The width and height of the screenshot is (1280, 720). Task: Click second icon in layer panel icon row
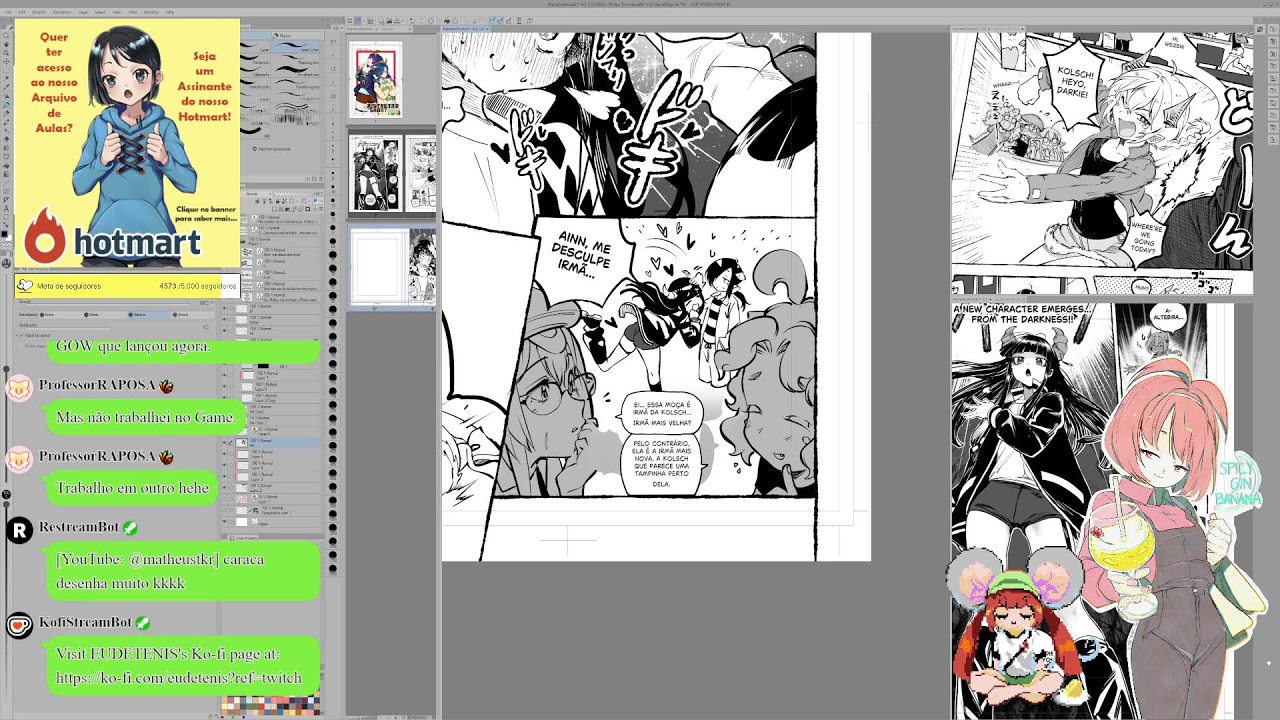tap(264, 201)
